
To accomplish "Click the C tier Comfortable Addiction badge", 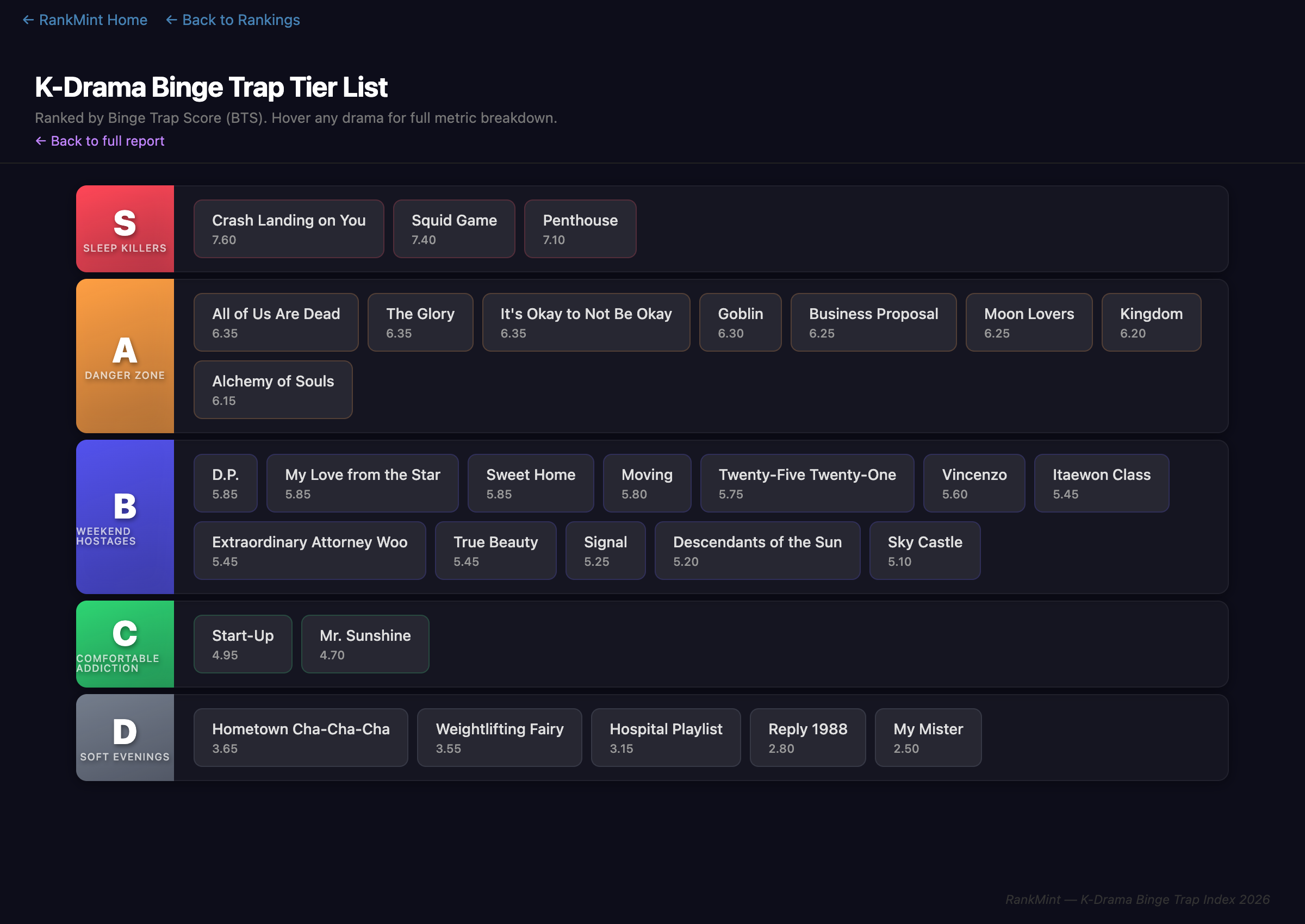I will point(125,644).
